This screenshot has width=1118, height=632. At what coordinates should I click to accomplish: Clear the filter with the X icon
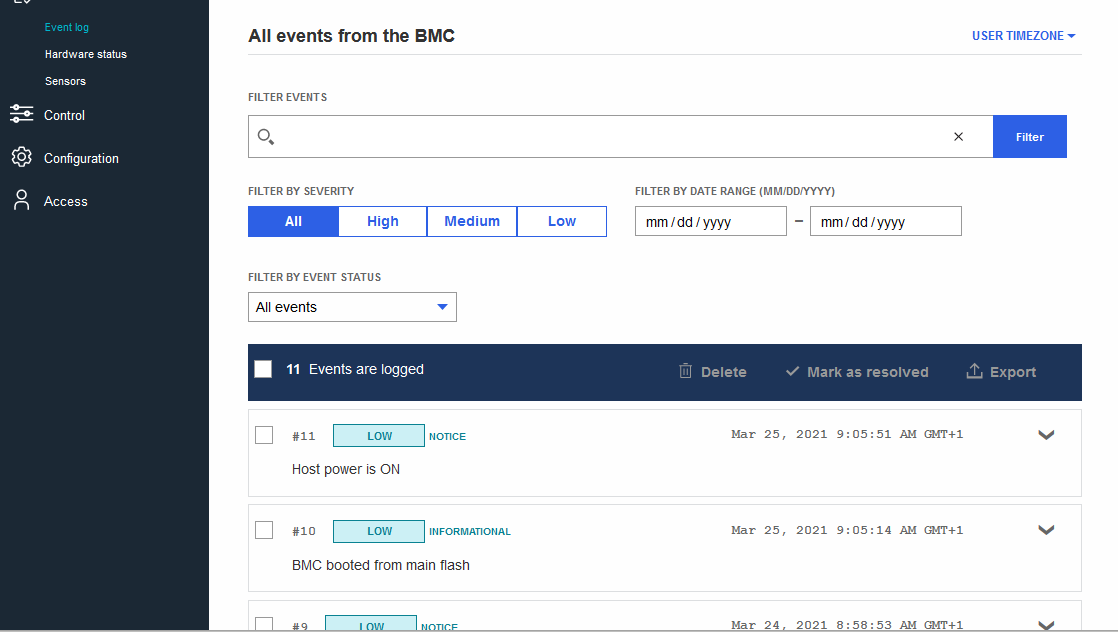(x=958, y=136)
